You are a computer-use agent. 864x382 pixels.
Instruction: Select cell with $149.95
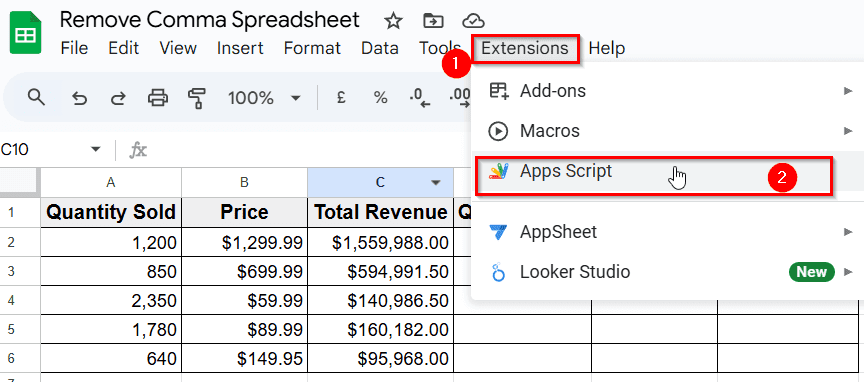[244, 359]
